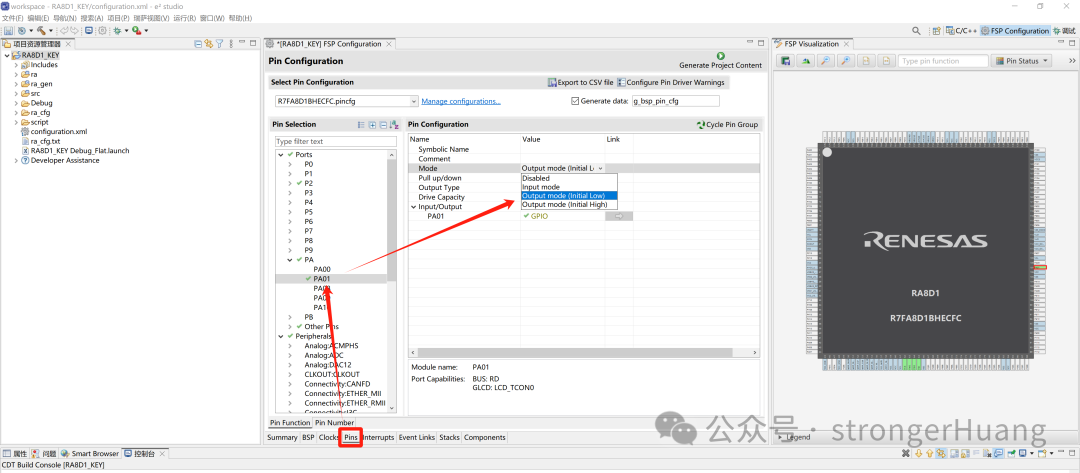The height and width of the screenshot is (473, 1080).
Task: Expand the P0 port node
Action: [290, 165]
